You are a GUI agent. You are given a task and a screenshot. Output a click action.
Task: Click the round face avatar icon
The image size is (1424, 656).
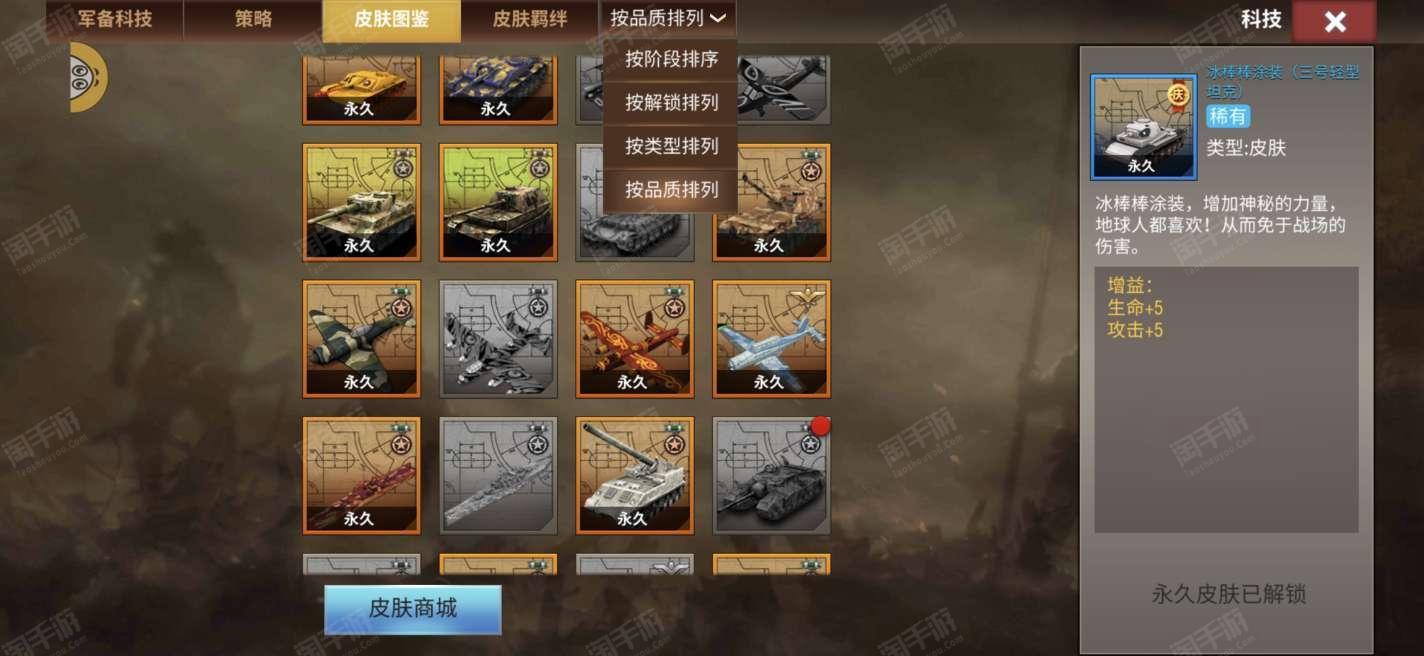click(88, 77)
